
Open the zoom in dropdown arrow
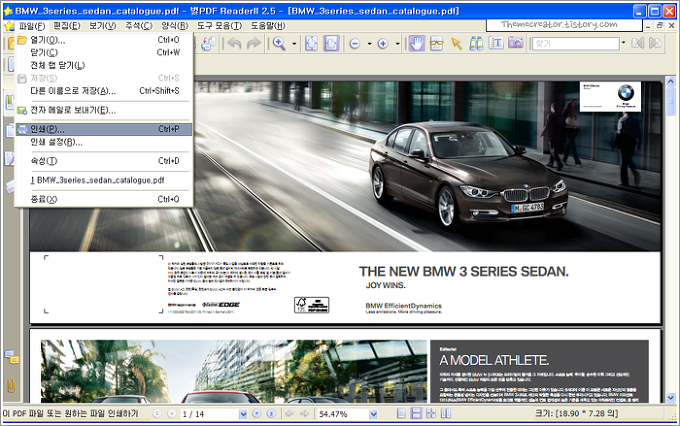(x=397, y=44)
